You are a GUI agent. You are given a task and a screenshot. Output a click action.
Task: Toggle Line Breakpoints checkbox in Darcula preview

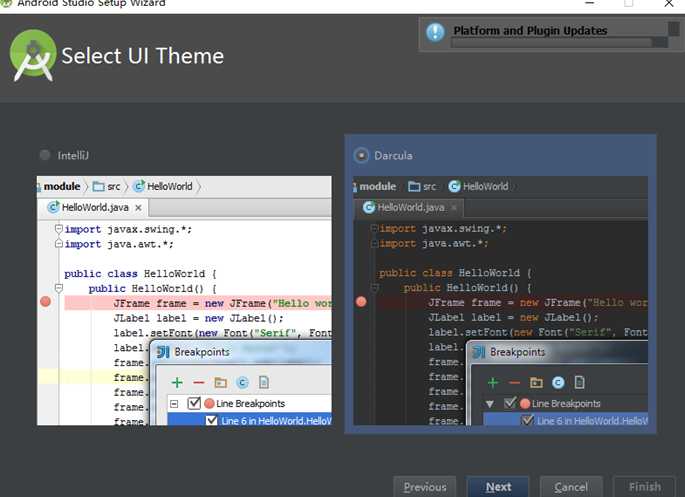pos(510,403)
